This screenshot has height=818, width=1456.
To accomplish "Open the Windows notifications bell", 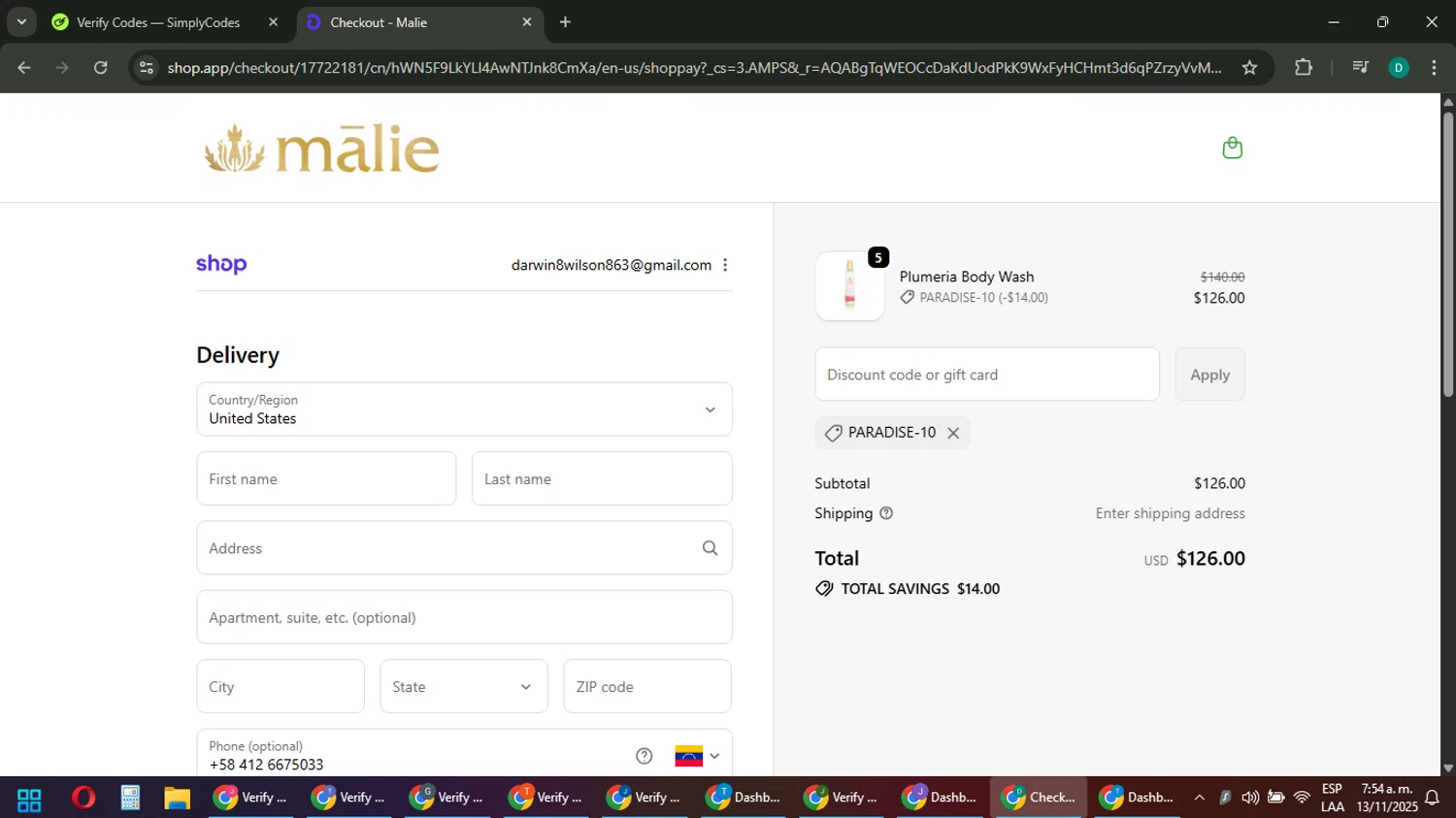I will 1432,798.
